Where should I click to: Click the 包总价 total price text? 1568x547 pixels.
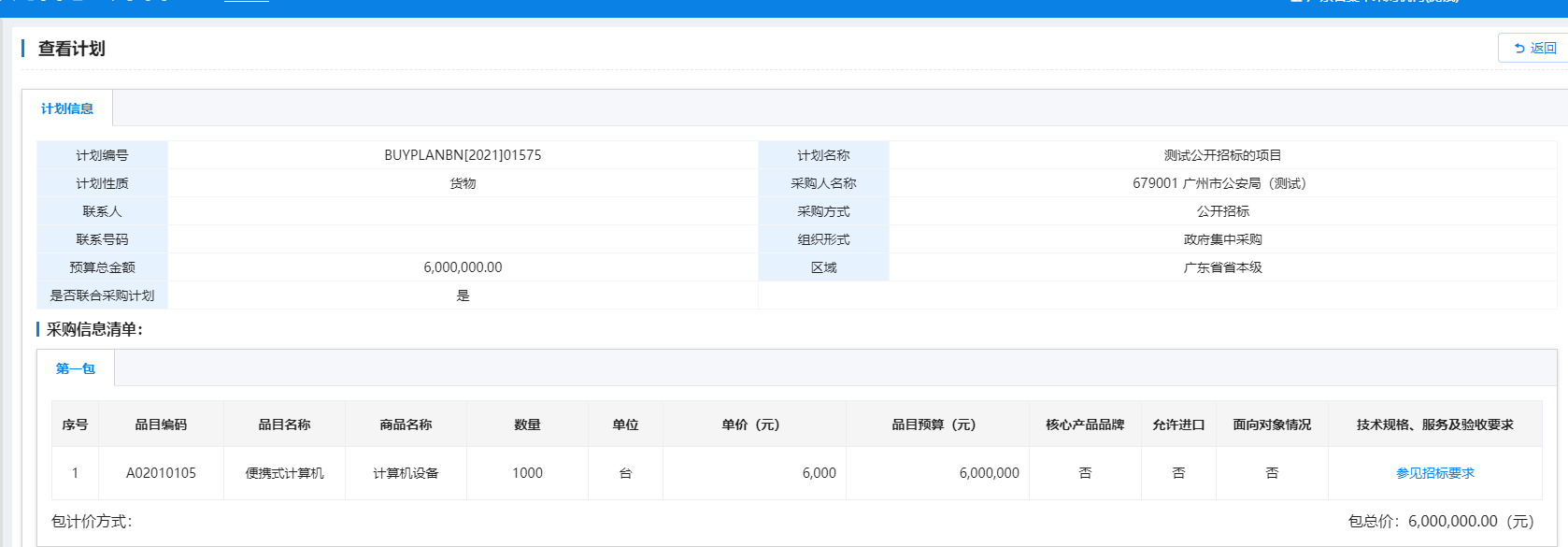[1440, 521]
